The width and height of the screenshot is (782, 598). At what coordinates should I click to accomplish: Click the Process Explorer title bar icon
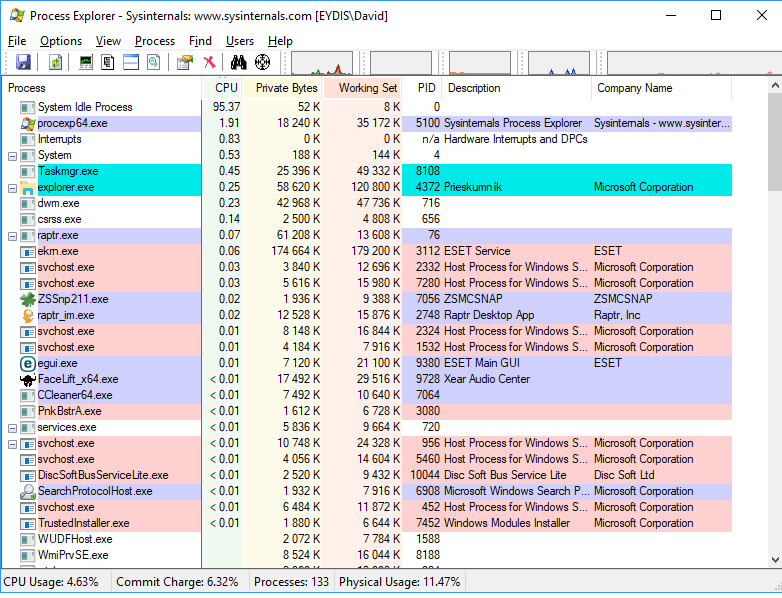tap(17, 15)
